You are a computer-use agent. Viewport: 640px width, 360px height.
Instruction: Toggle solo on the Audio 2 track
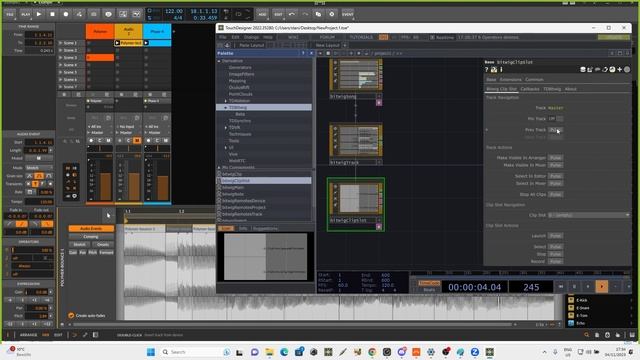pyautogui.click(x=129, y=140)
